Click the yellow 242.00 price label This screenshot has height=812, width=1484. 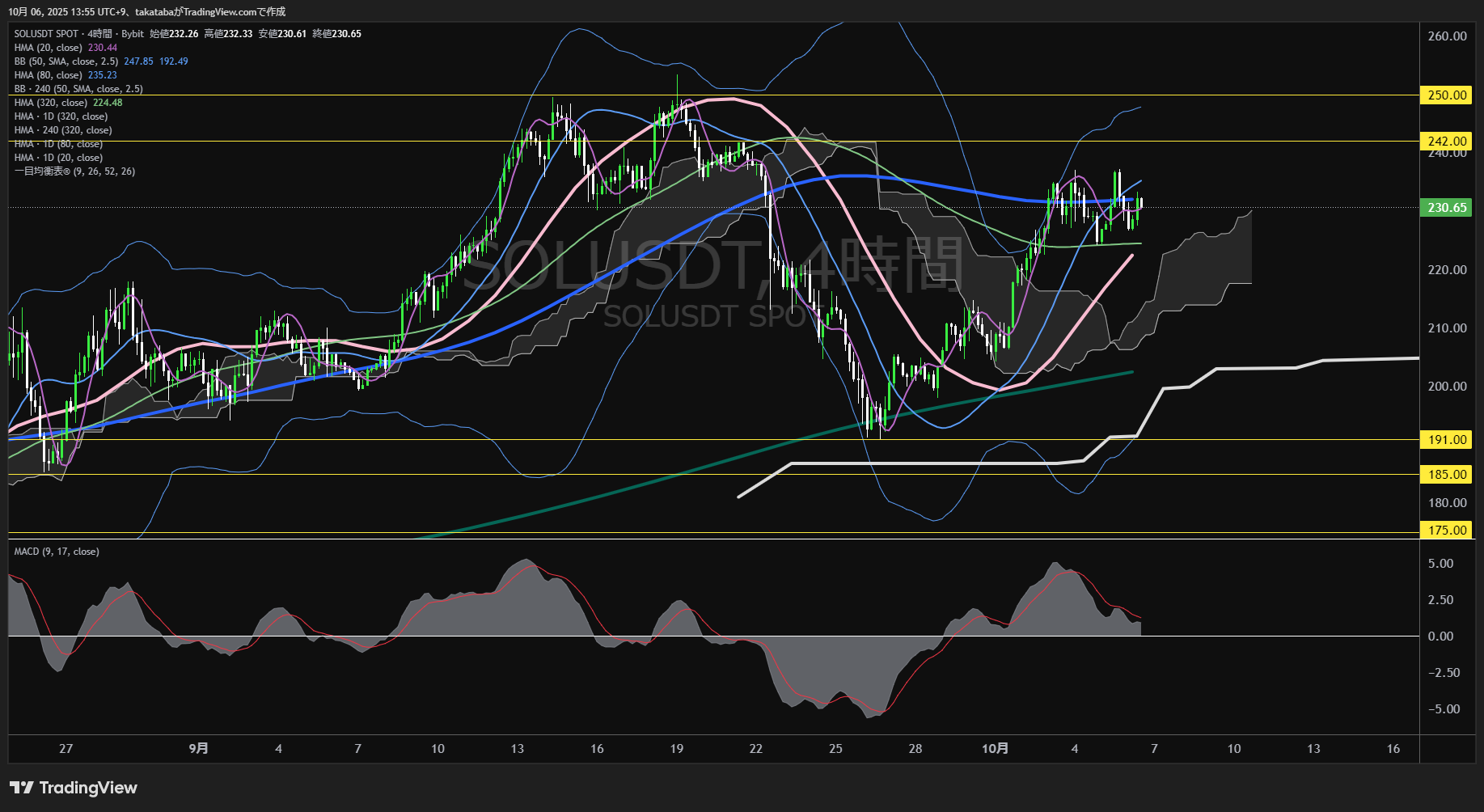point(1446,141)
